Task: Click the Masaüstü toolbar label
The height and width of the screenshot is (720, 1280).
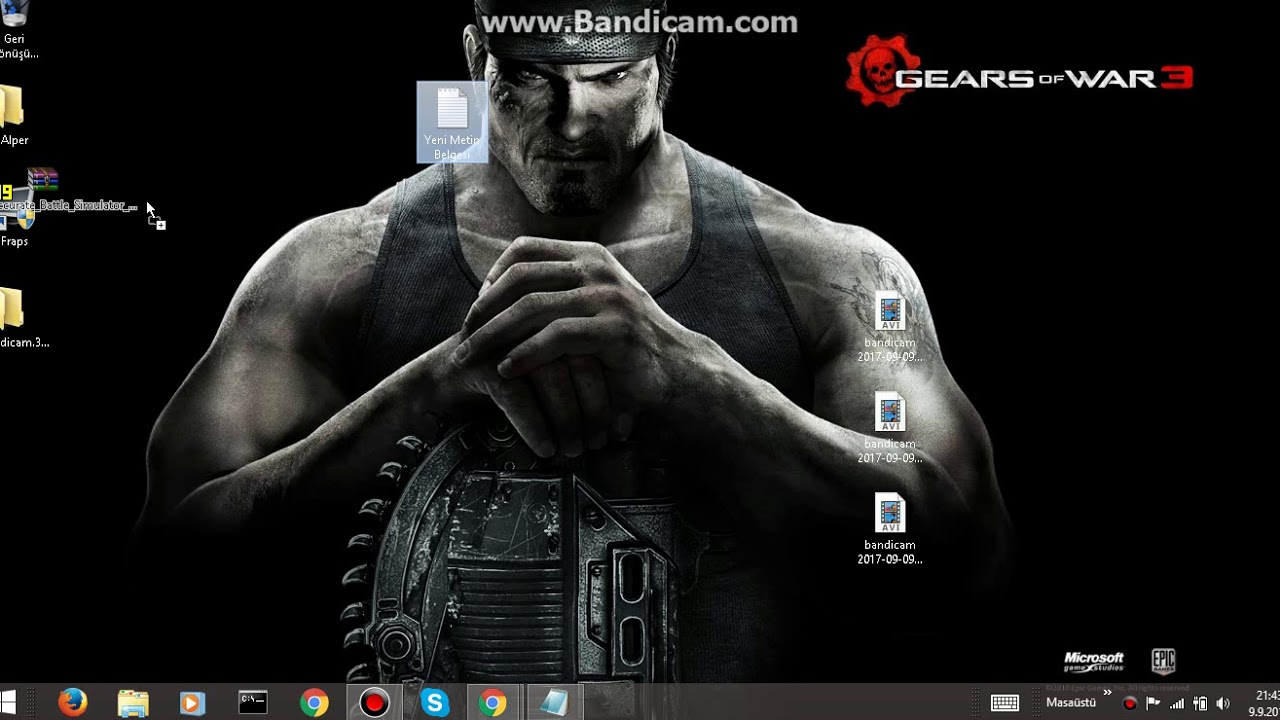Action: pyautogui.click(x=1071, y=703)
